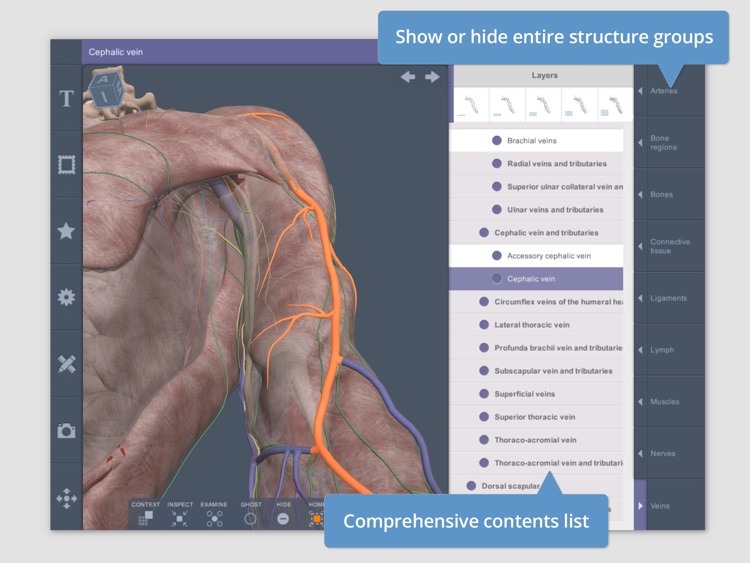The height and width of the screenshot is (563, 750).
Task: Open the favorites star tool
Action: pyautogui.click(x=66, y=231)
